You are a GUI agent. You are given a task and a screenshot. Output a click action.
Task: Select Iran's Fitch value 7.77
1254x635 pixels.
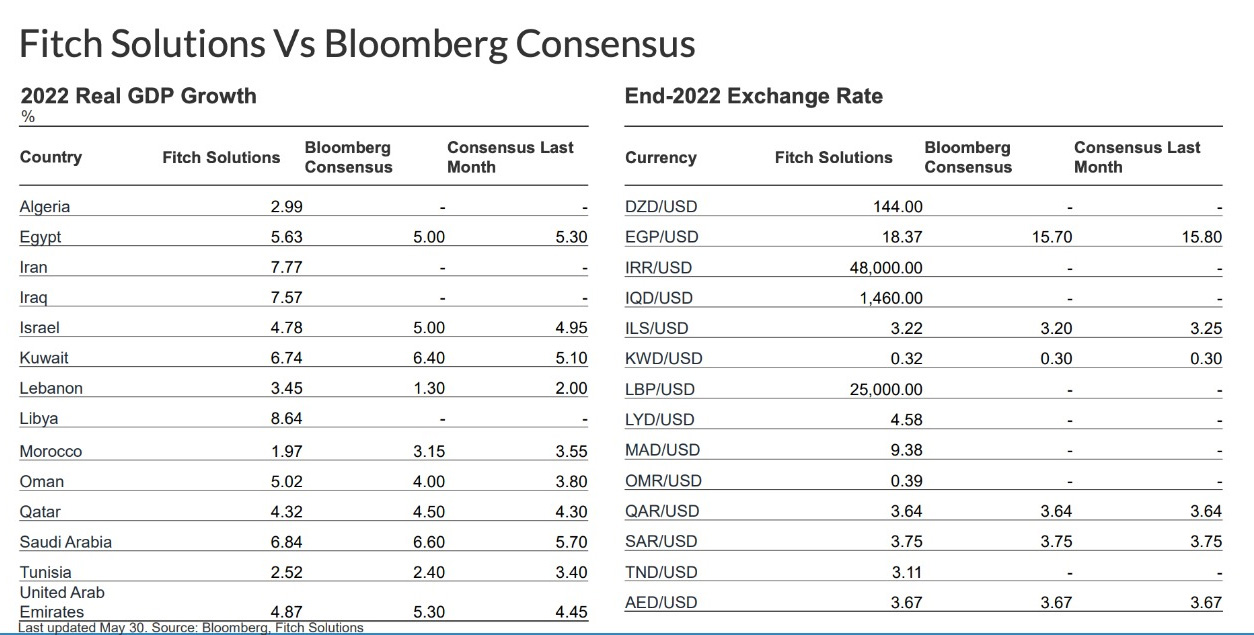(x=286, y=267)
